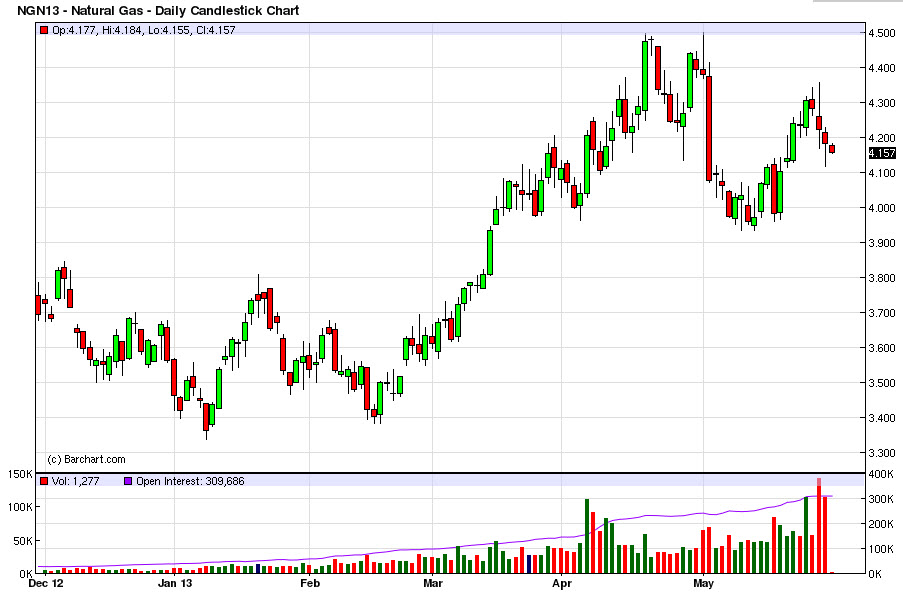
Task: Click the 50K volume axis label
Action: click(22, 541)
